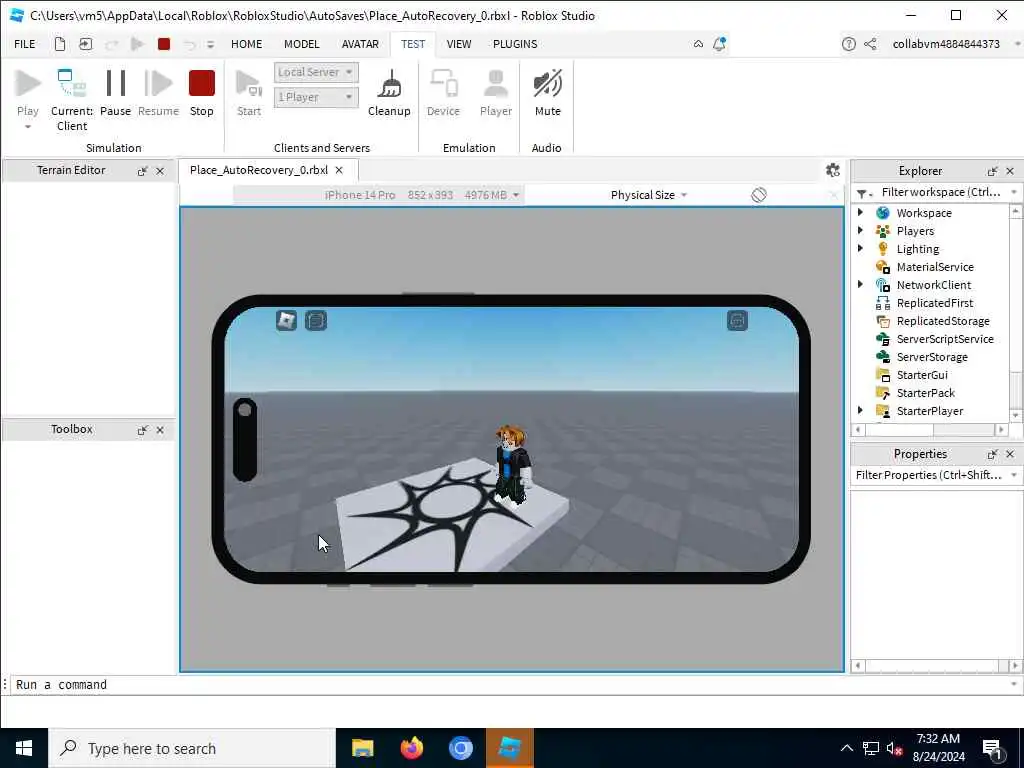
Task: Open the account name dropdown arrow
Action: click(1017, 44)
